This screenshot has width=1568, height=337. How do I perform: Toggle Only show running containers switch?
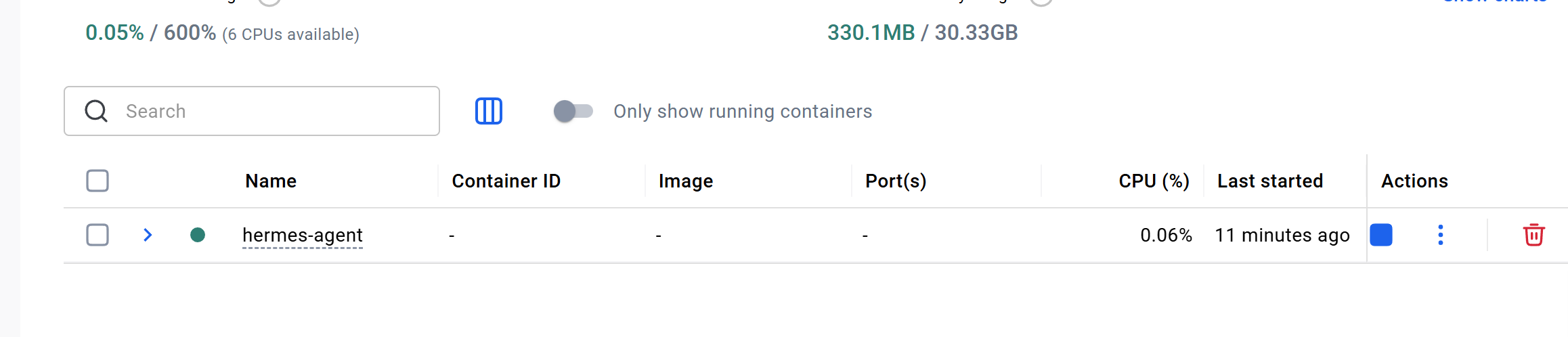pyautogui.click(x=573, y=111)
